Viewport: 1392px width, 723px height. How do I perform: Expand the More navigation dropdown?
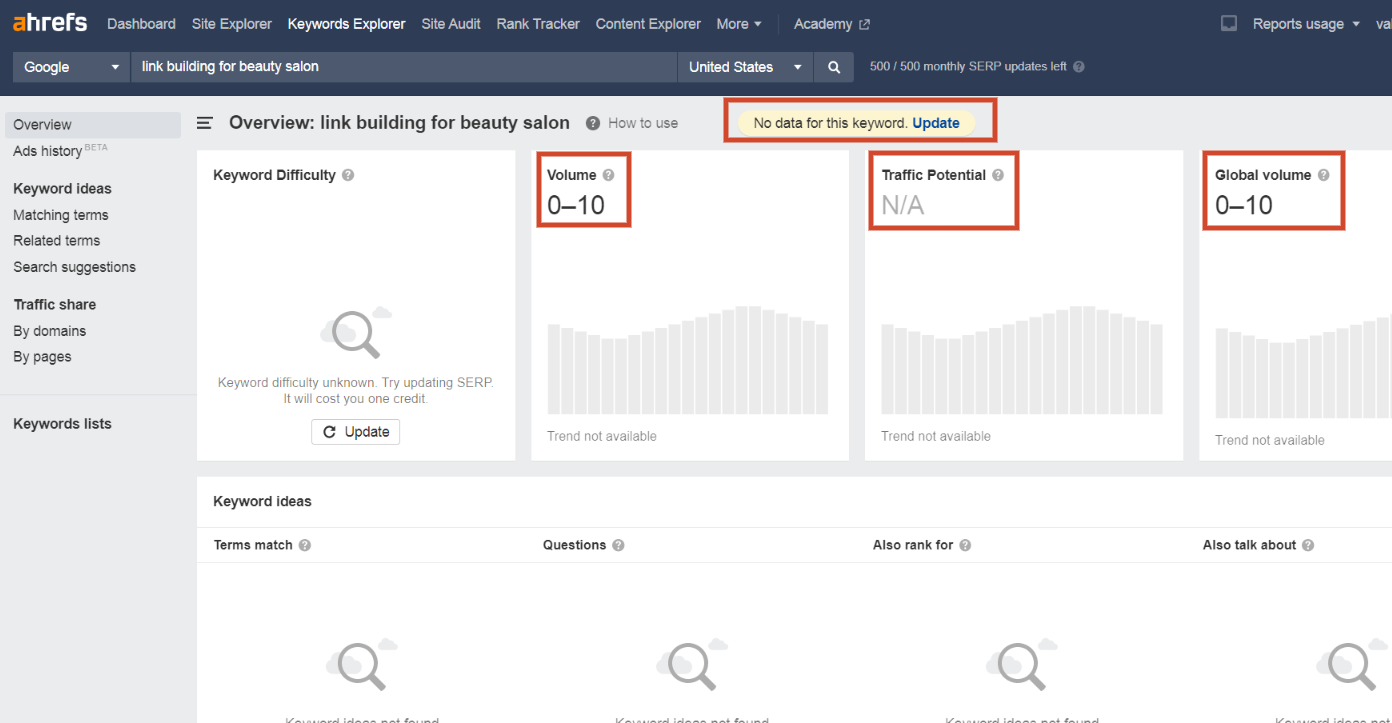[738, 23]
